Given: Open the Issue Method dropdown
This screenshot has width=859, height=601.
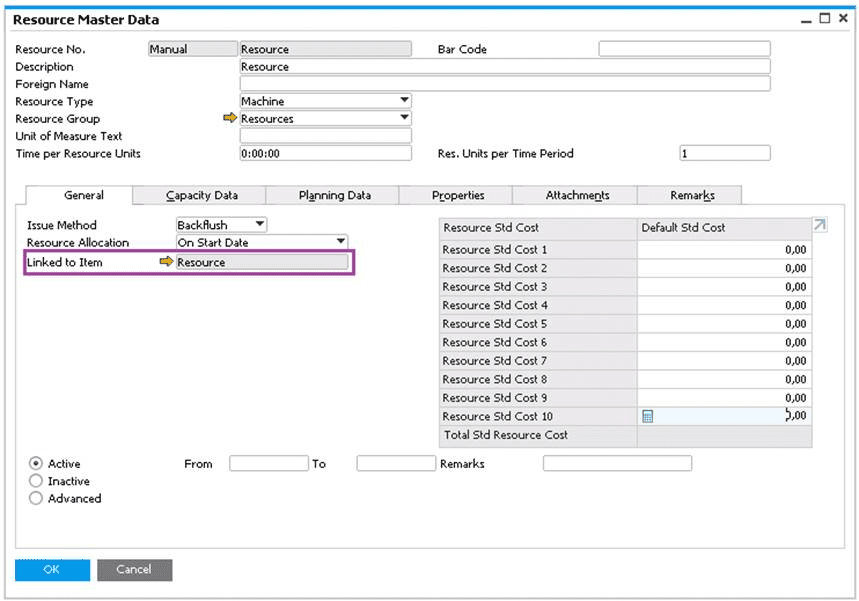Looking at the screenshot, I should click(260, 225).
